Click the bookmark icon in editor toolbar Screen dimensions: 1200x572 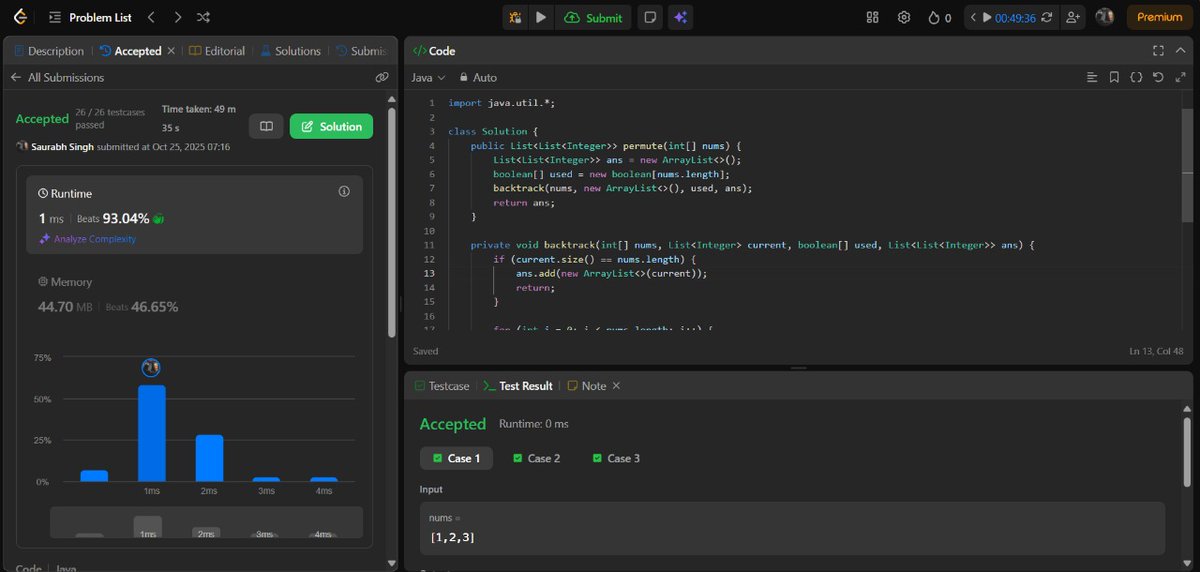(x=1114, y=77)
